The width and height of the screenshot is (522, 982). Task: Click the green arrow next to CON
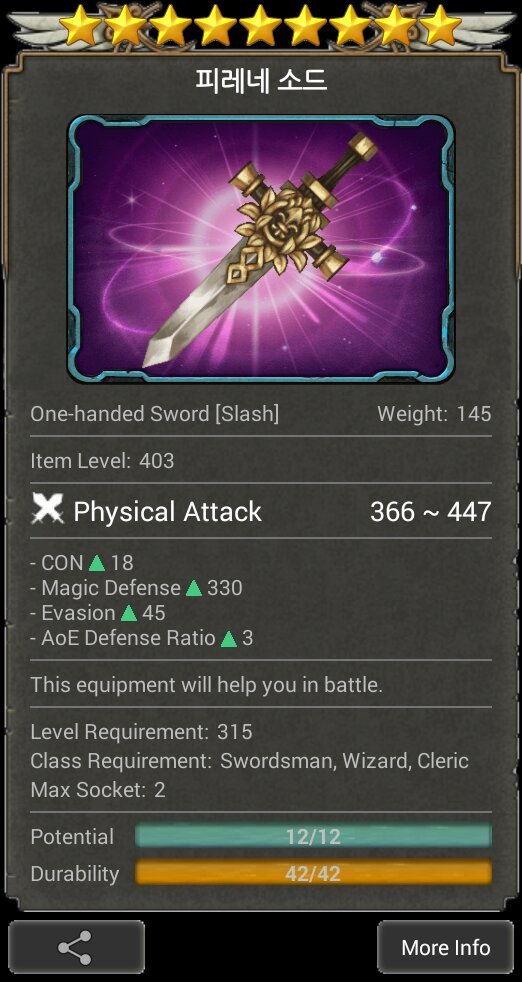(x=97, y=563)
